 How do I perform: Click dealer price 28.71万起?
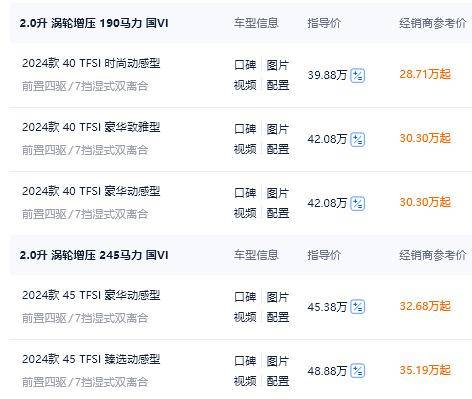(x=425, y=74)
